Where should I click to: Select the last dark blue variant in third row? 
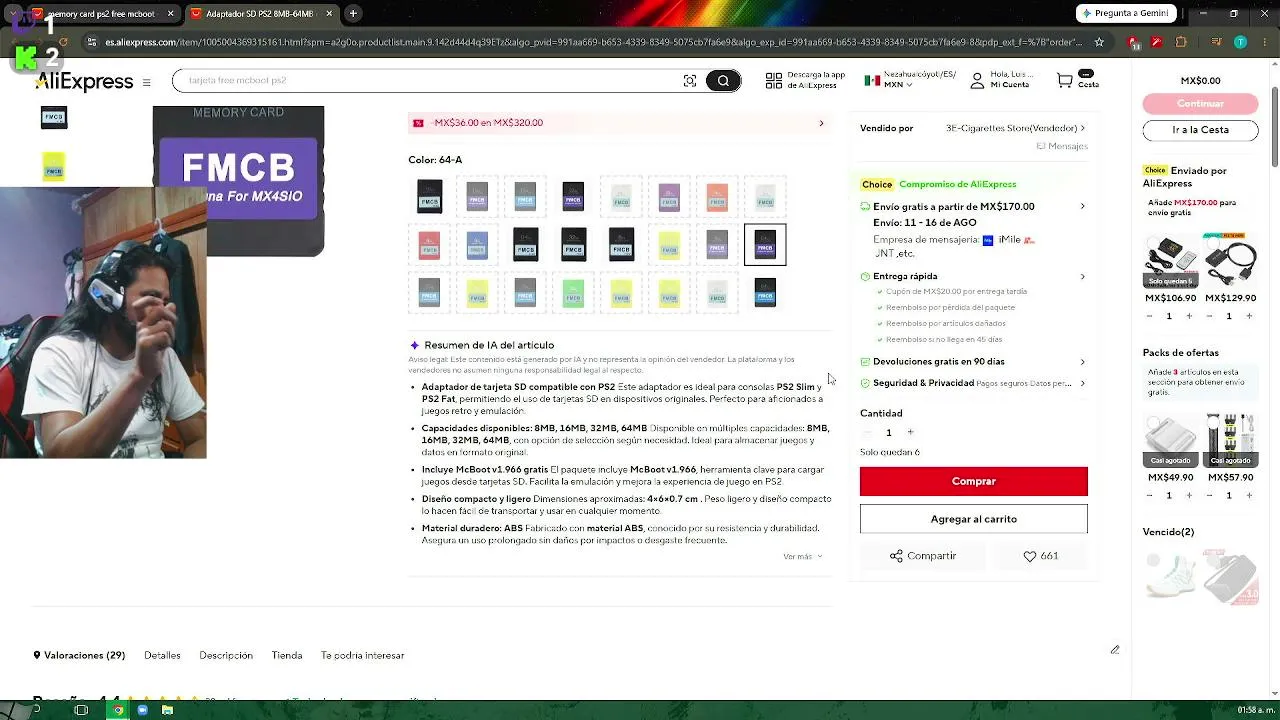[x=765, y=292]
